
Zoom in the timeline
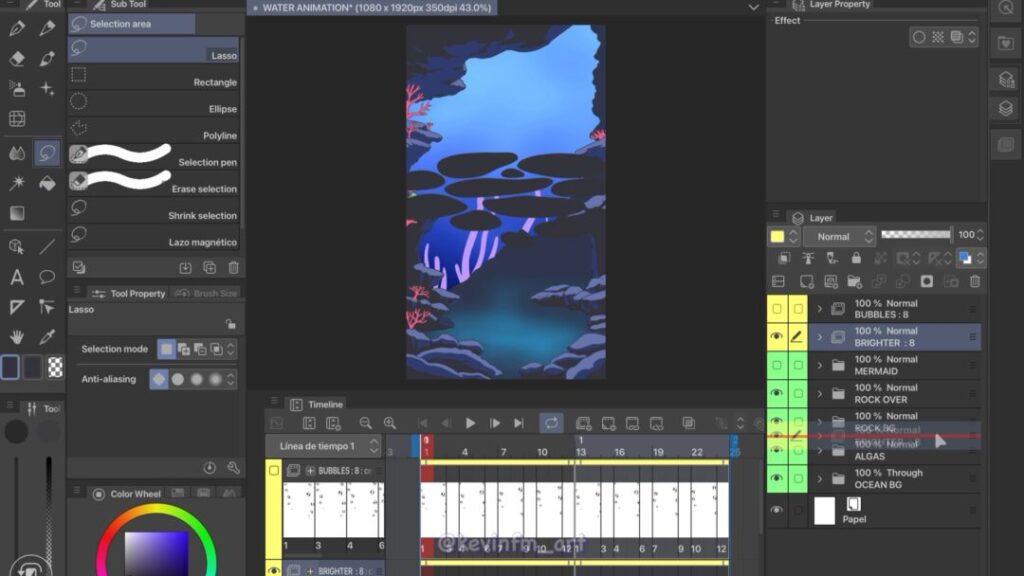pyautogui.click(x=390, y=423)
